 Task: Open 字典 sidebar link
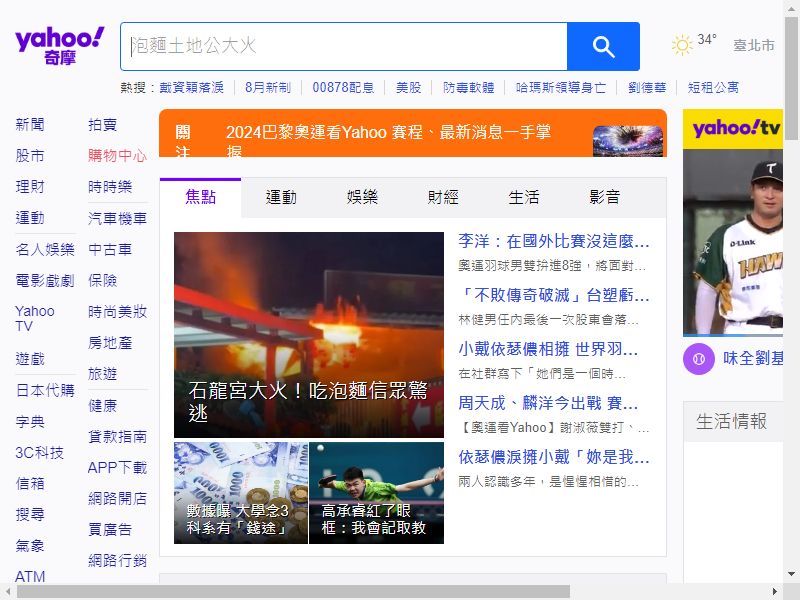(x=30, y=422)
